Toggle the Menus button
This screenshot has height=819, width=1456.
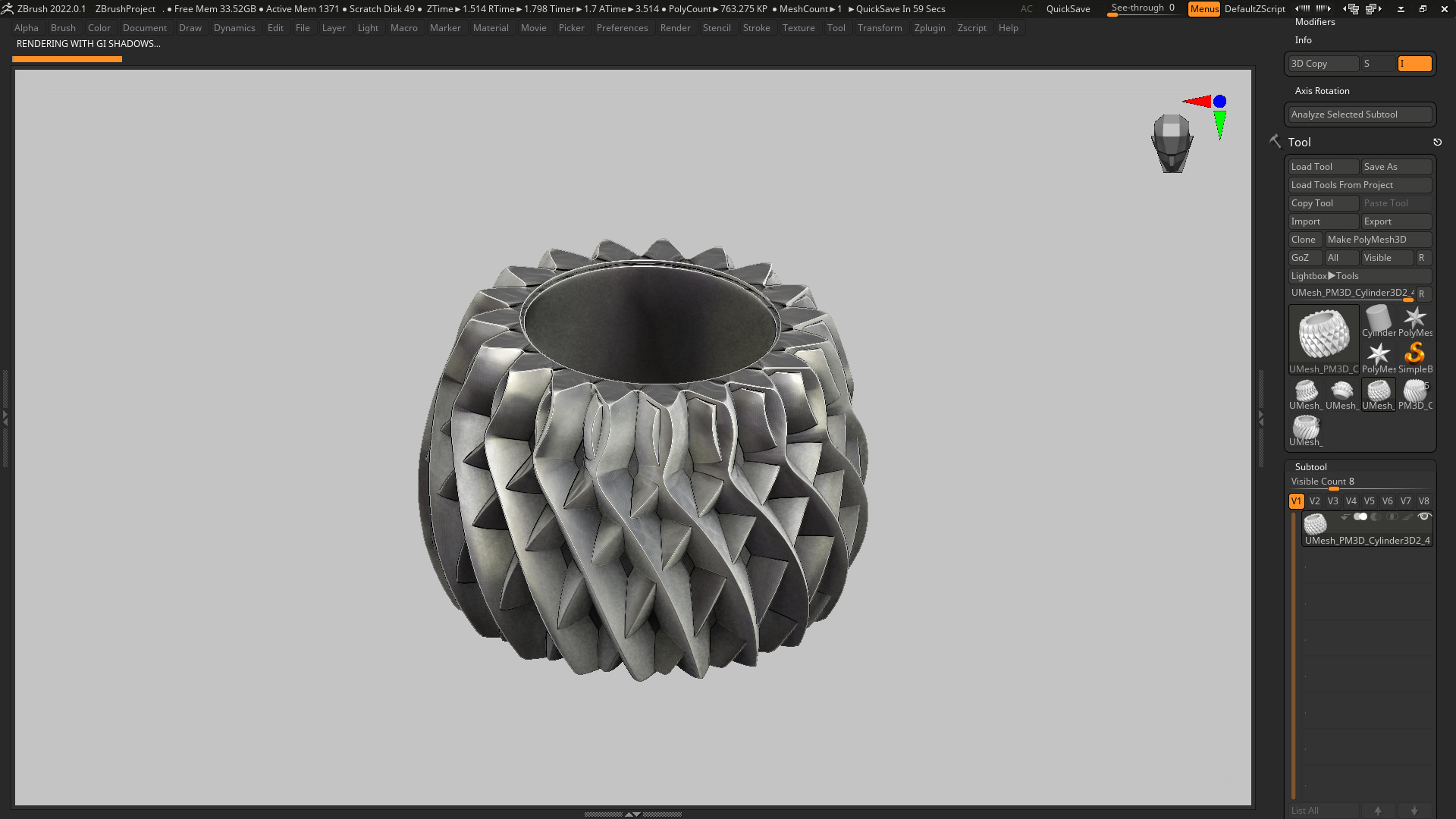(1204, 9)
